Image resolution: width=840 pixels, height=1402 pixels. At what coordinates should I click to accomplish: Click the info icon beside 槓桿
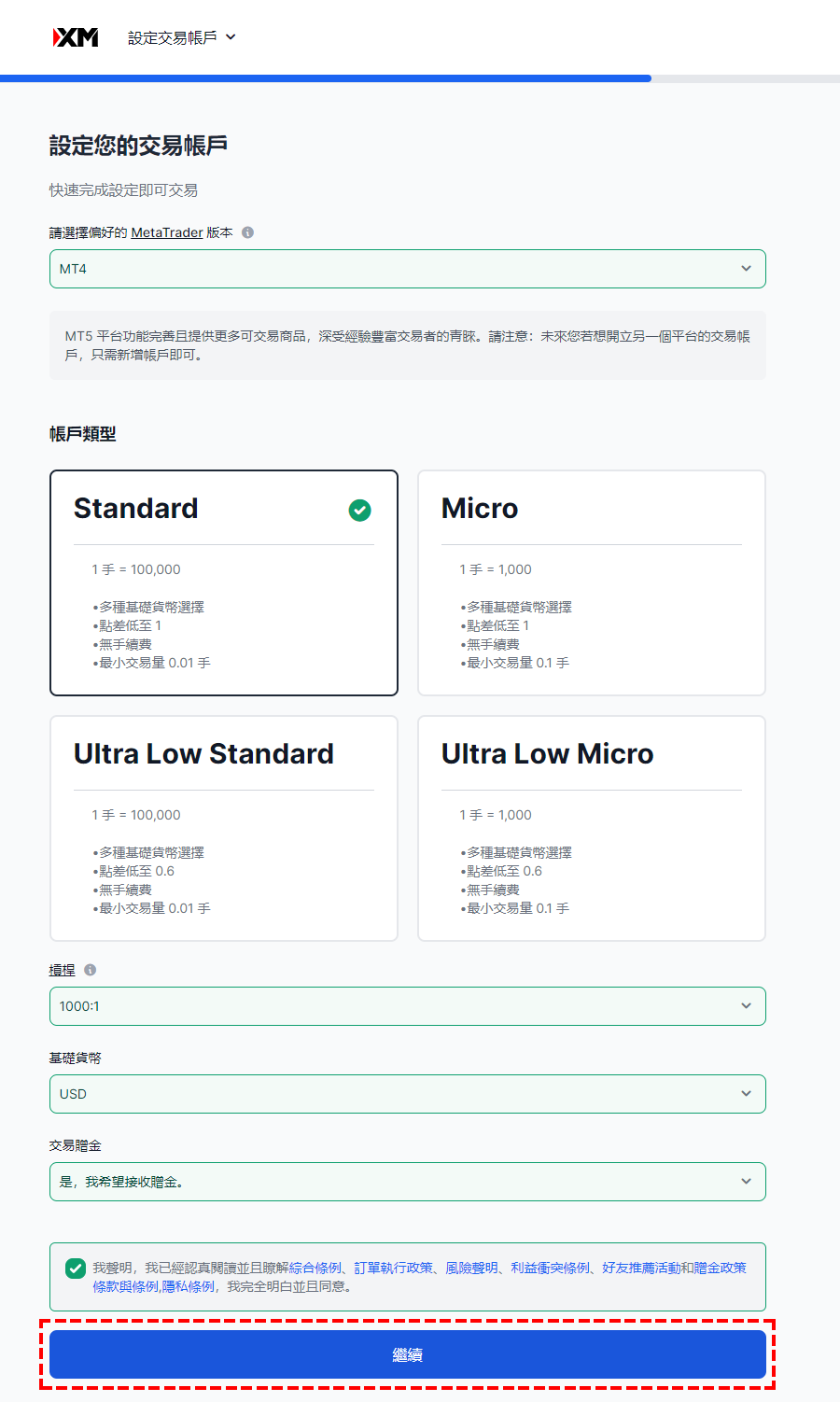[x=90, y=970]
